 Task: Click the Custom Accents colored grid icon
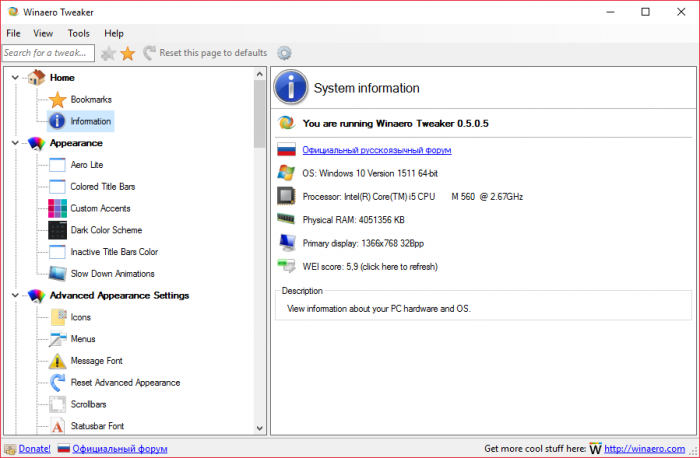[x=57, y=208]
